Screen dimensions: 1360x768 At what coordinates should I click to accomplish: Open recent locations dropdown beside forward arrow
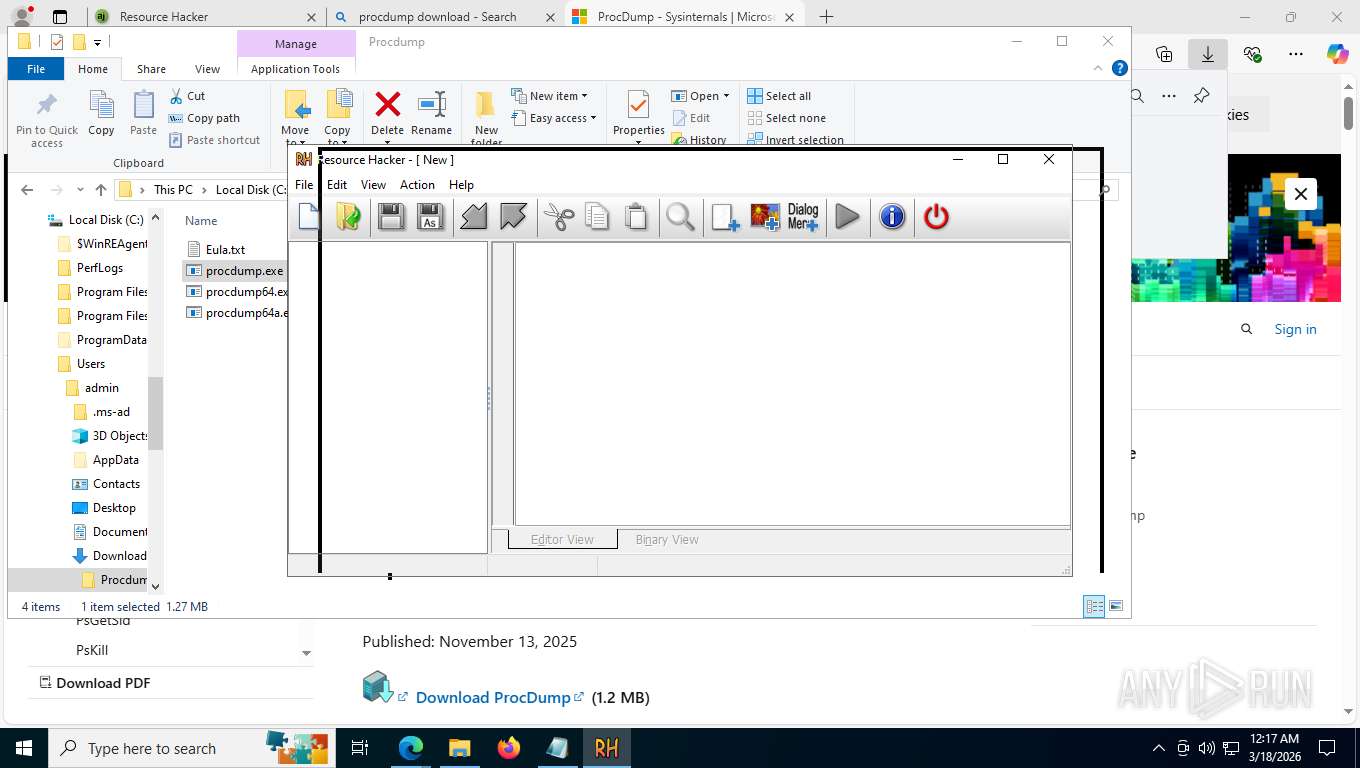[80, 190]
